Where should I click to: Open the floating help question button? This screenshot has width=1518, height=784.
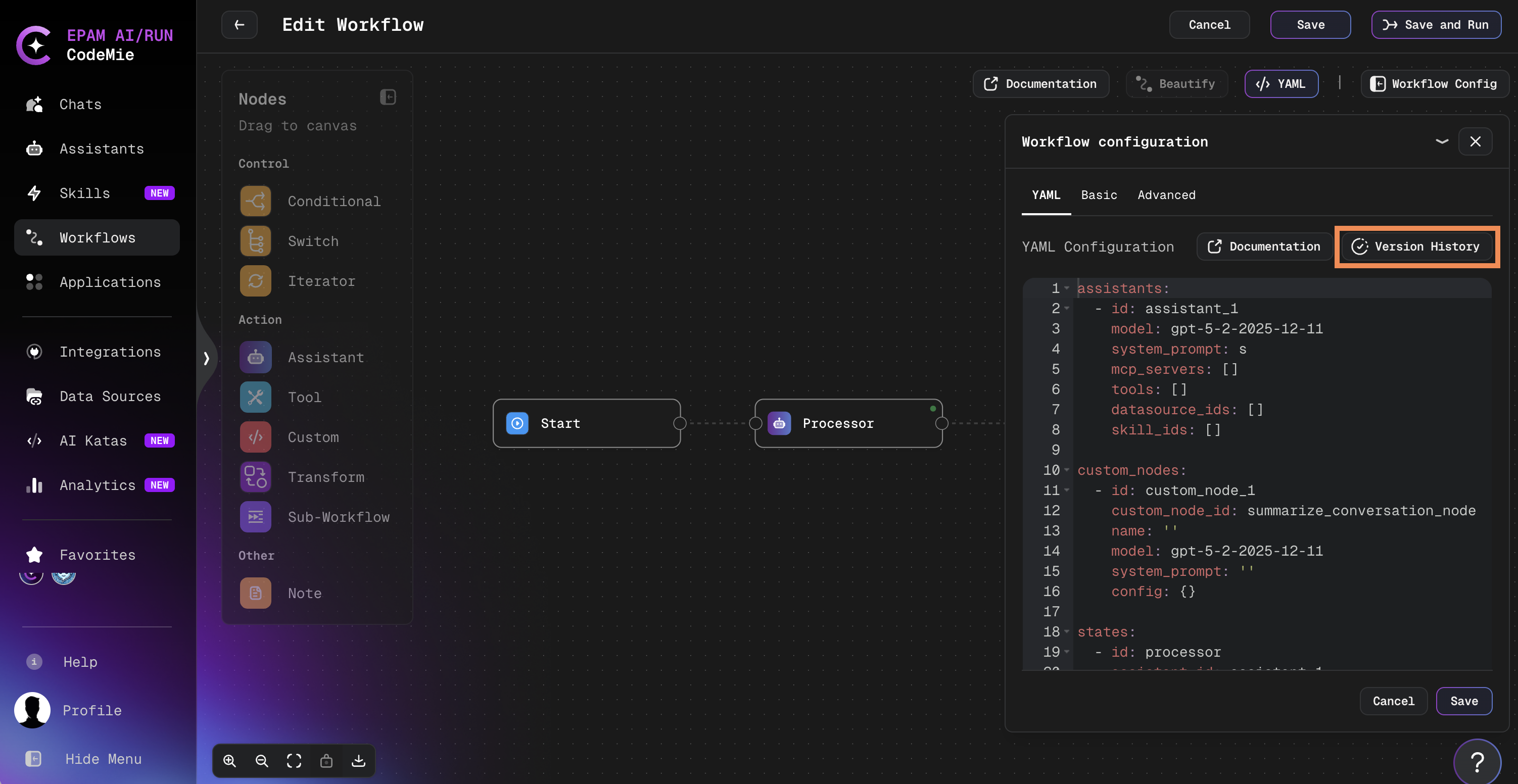tap(1477, 762)
